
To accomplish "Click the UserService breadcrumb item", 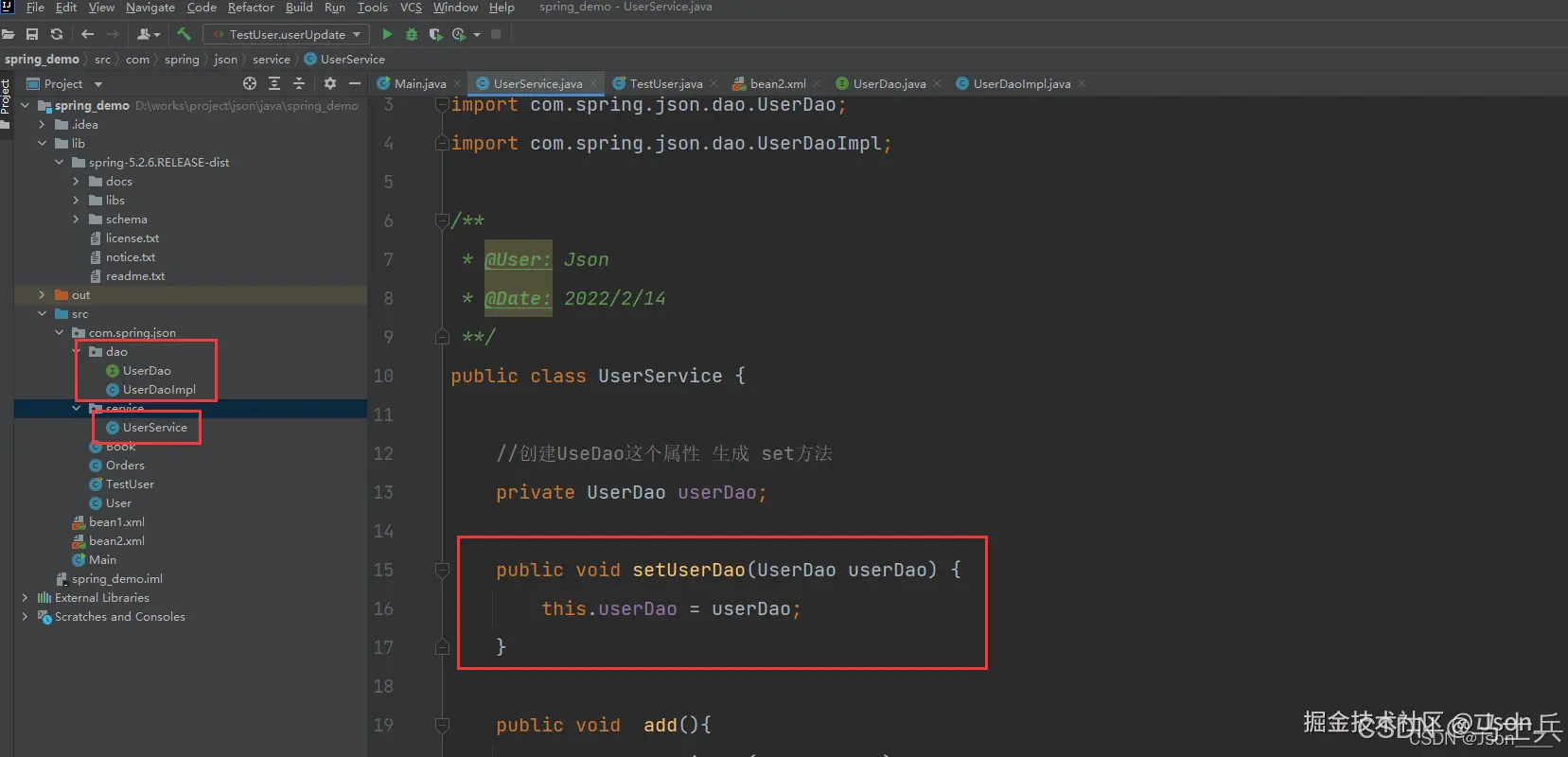I will tap(344, 59).
